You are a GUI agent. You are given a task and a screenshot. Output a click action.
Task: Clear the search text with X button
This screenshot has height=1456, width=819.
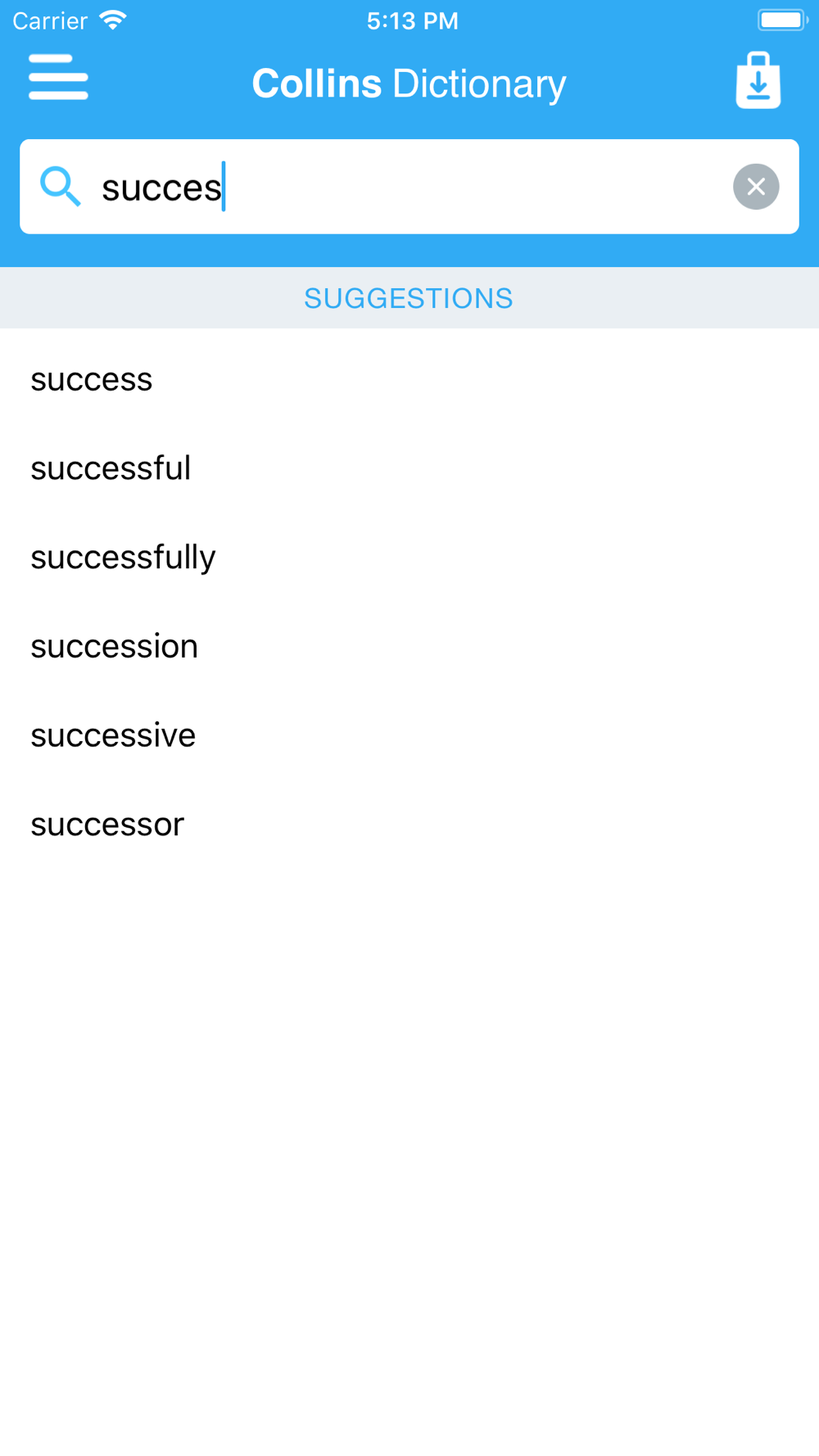pos(756,187)
